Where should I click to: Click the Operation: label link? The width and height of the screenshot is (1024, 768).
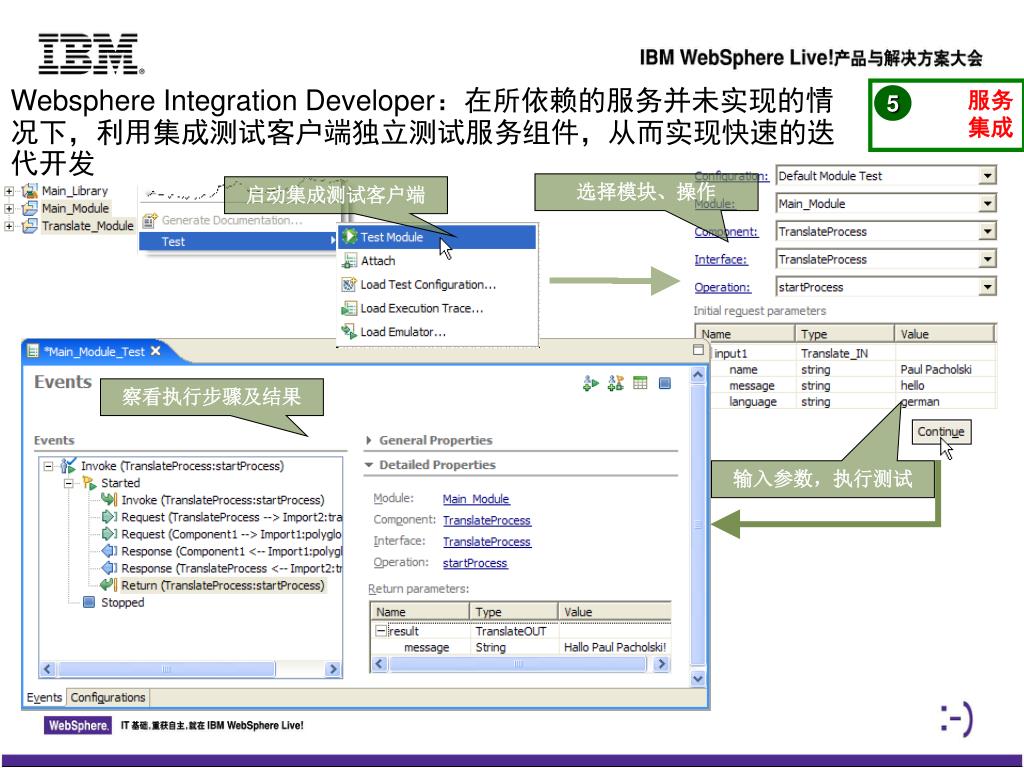[x=722, y=287]
